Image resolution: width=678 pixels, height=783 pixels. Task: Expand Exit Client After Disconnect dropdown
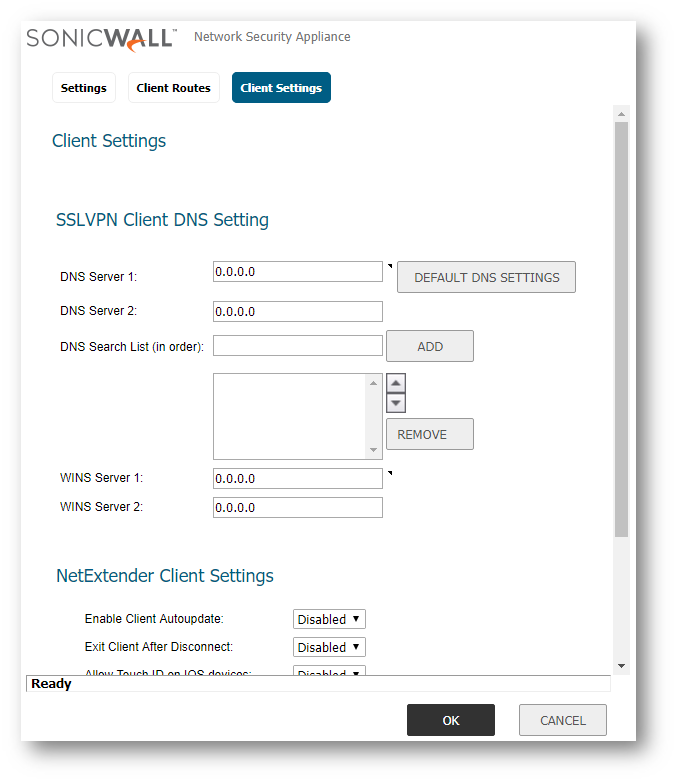(x=329, y=647)
